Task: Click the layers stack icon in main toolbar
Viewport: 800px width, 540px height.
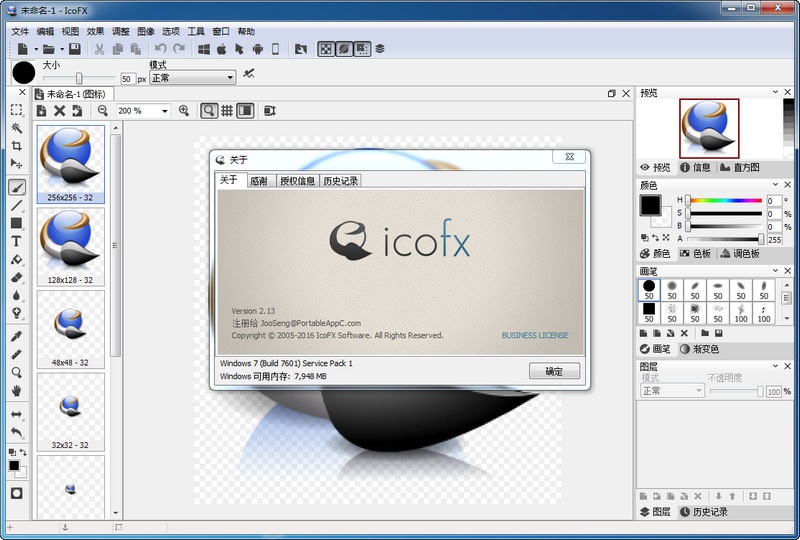Action: coord(380,49)
